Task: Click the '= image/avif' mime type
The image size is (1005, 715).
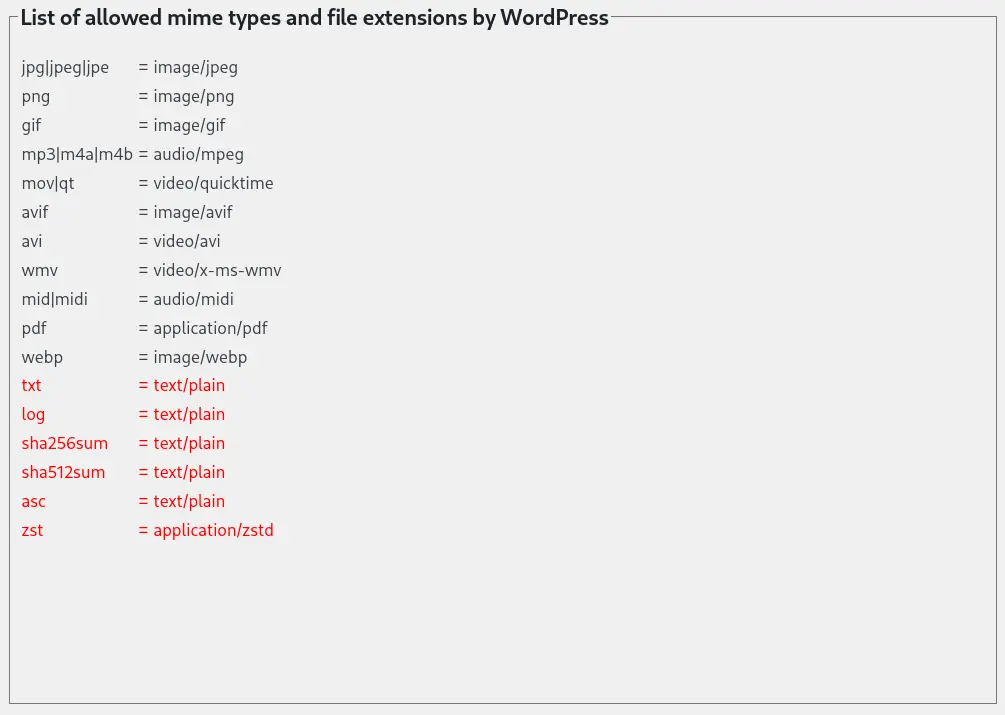Action: point(185,212)
